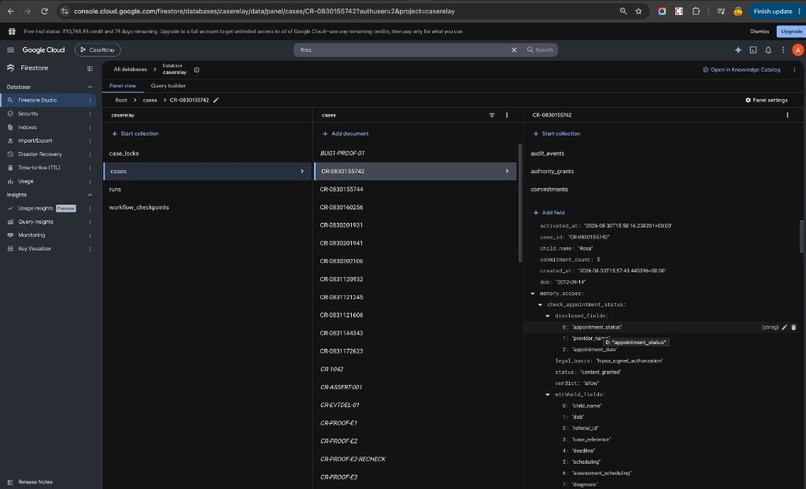The image size is (806, 489).
Task: Clear the search box with the X
Action: coord(514,50)
